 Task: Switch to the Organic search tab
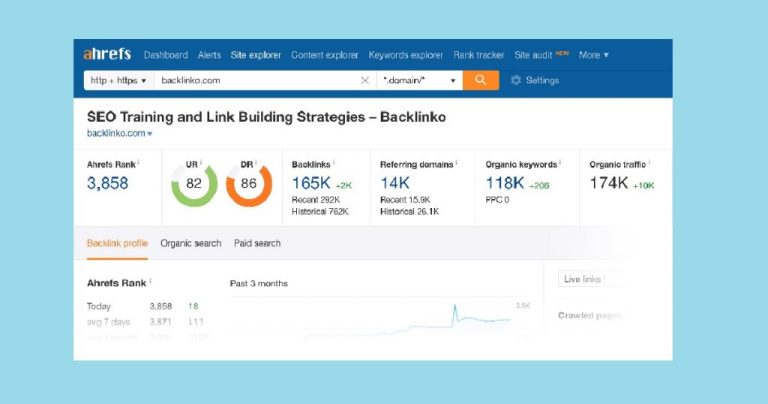pos(191,243)
